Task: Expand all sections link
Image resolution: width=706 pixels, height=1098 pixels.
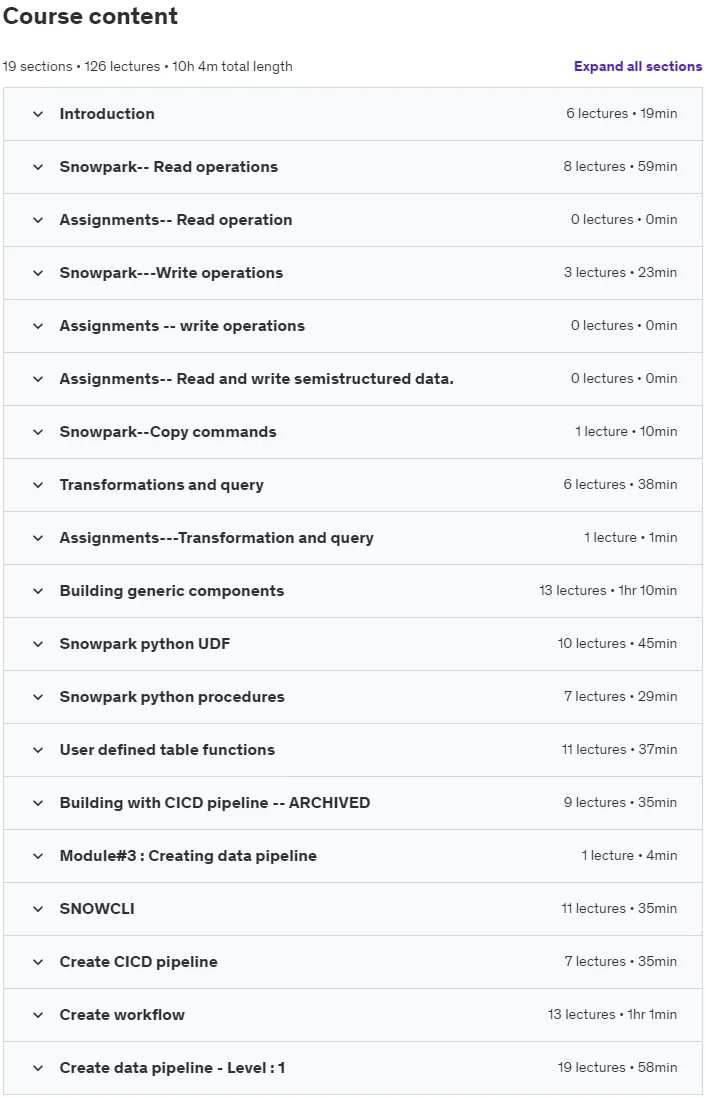Action: click(637, 67)
